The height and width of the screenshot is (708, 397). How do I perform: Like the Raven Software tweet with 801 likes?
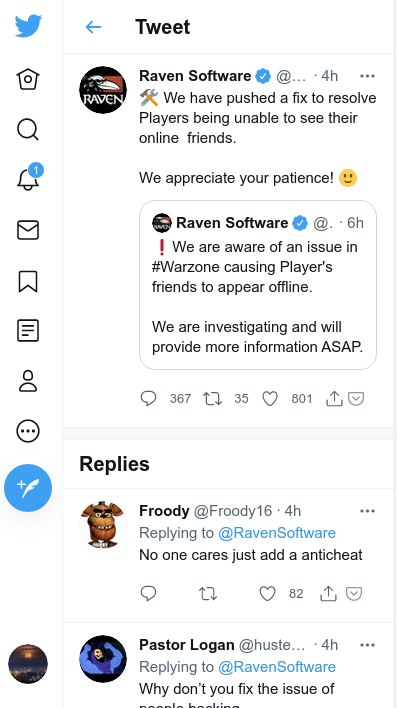click(x=270, y=399)
